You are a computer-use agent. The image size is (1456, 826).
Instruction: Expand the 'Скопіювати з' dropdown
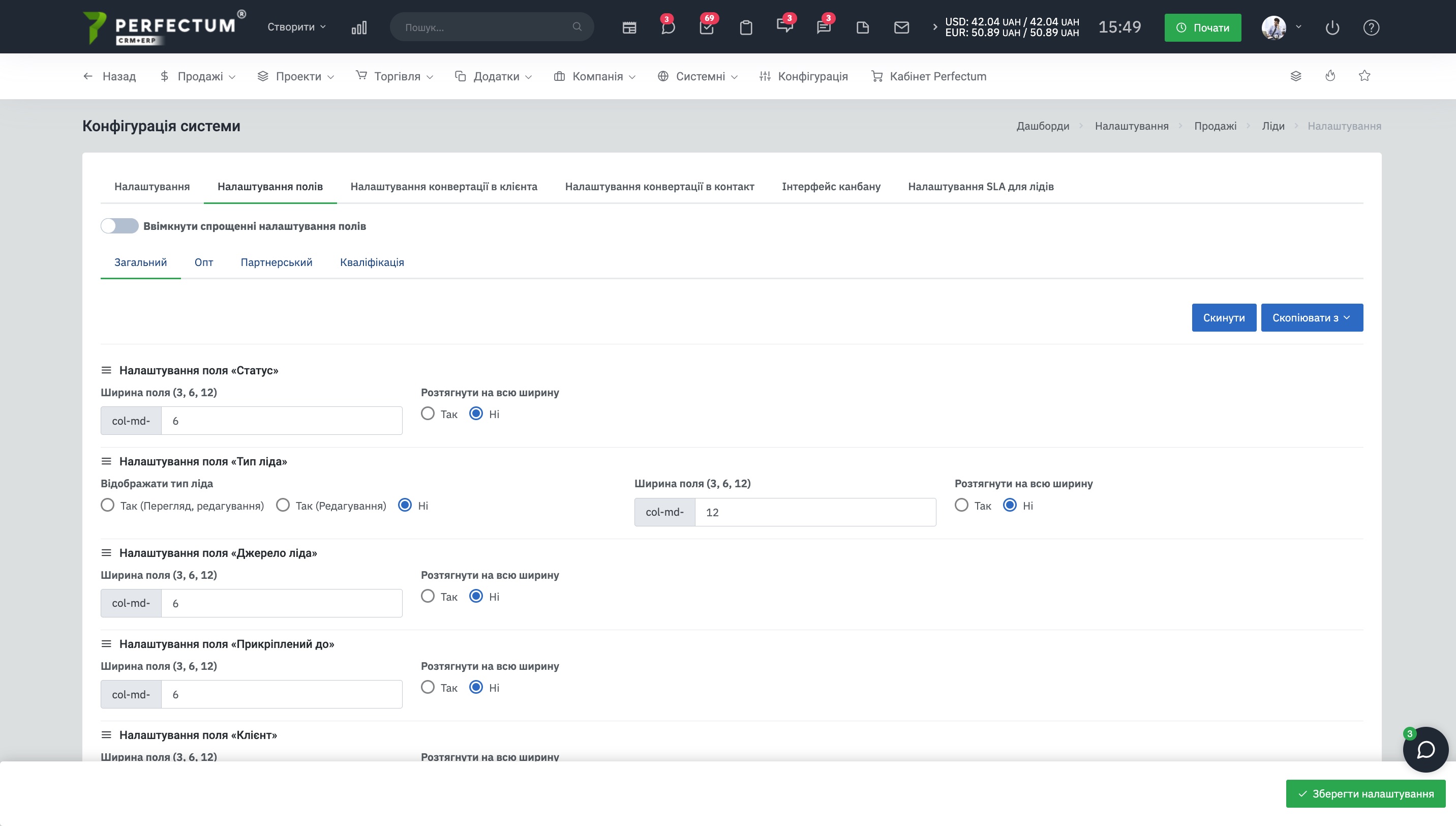click(x=1312, y=318)
